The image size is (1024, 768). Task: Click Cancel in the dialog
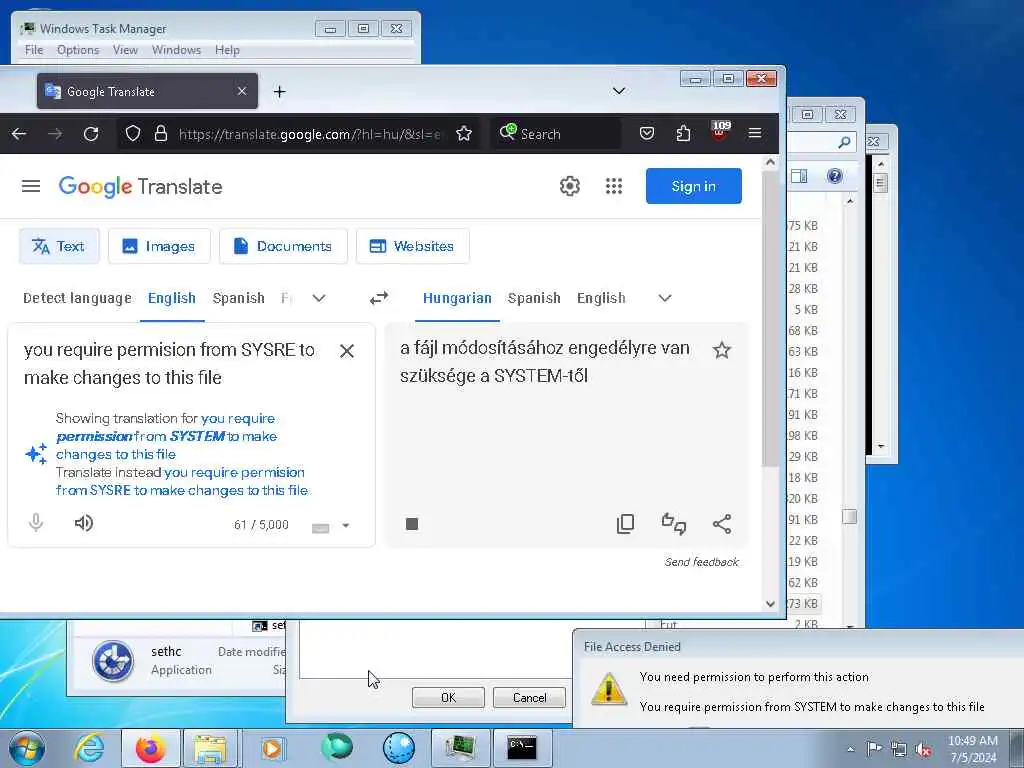(530, 697)
